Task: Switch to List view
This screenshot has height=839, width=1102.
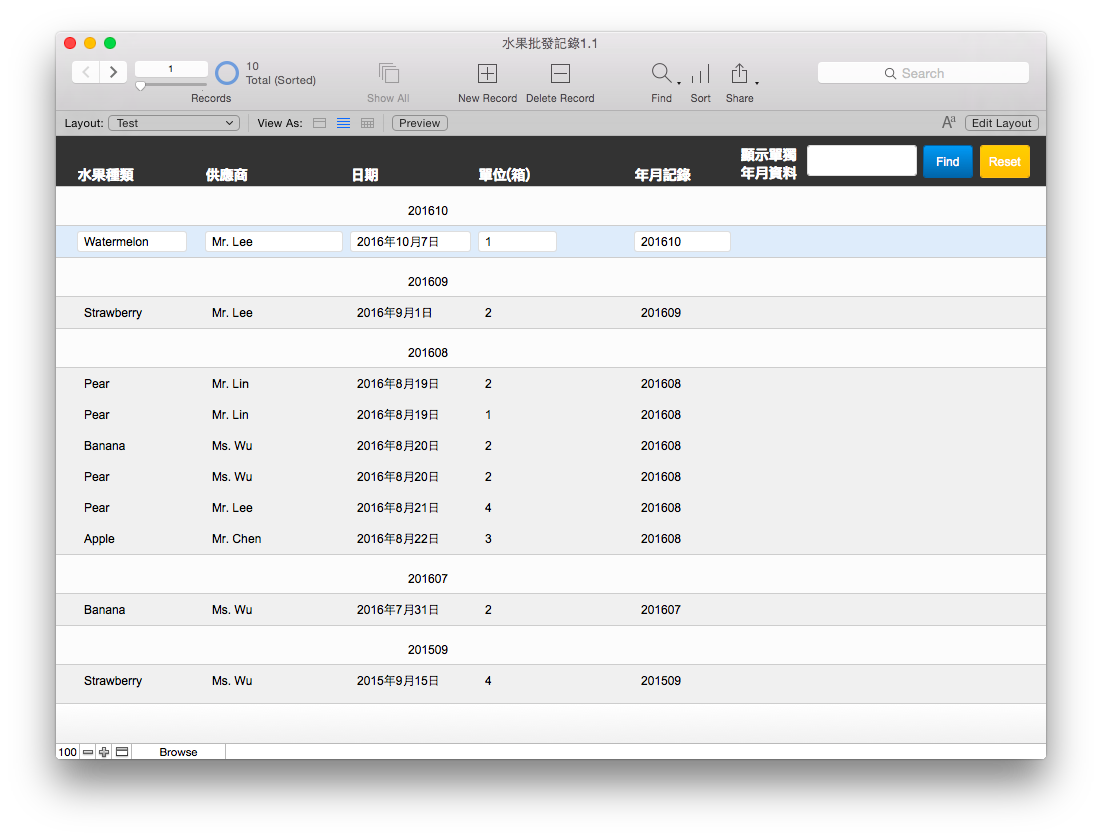Action: coord(344,123)
